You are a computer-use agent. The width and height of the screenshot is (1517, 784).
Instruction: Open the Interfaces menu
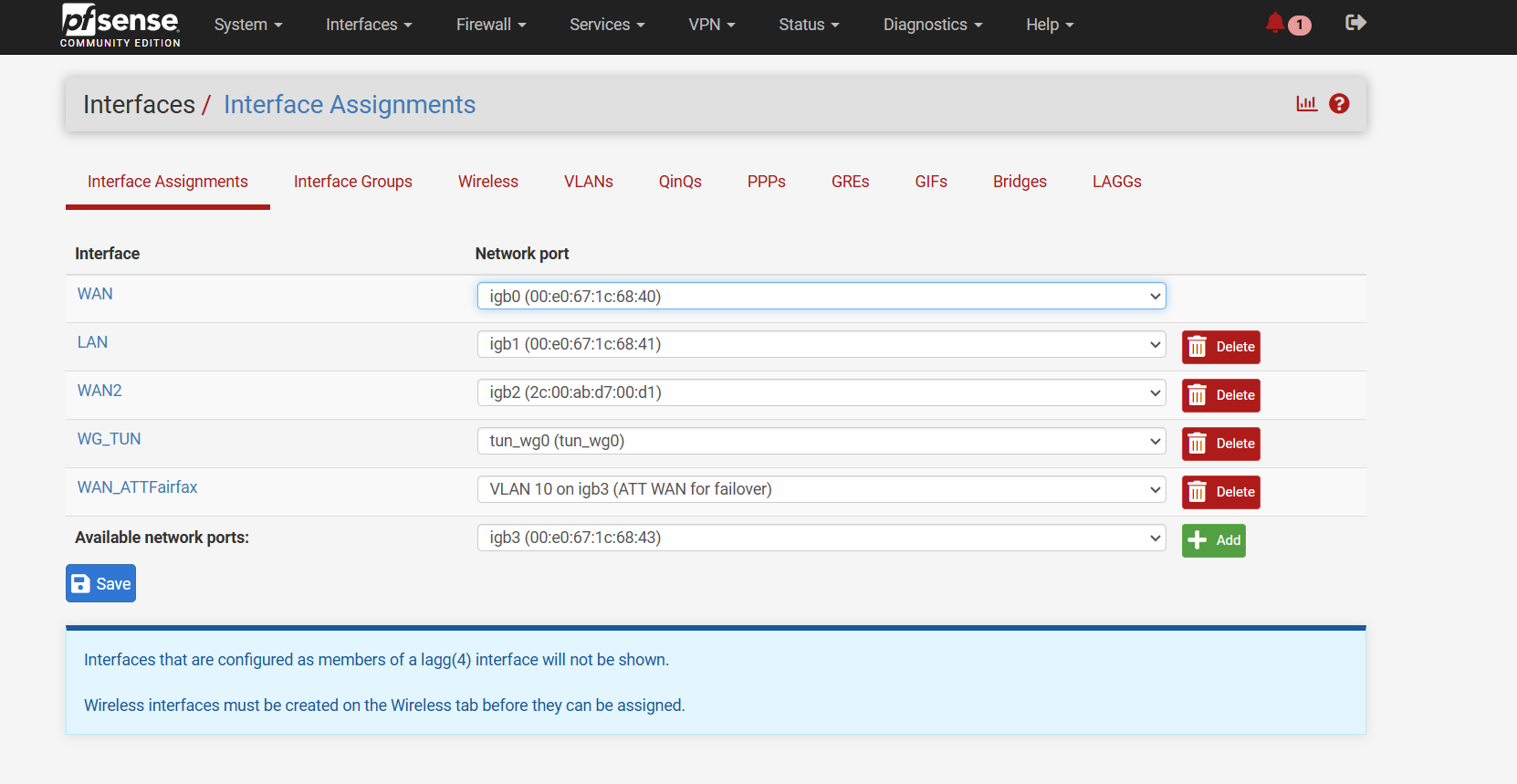pyautogui.click(x=369, y=25)
